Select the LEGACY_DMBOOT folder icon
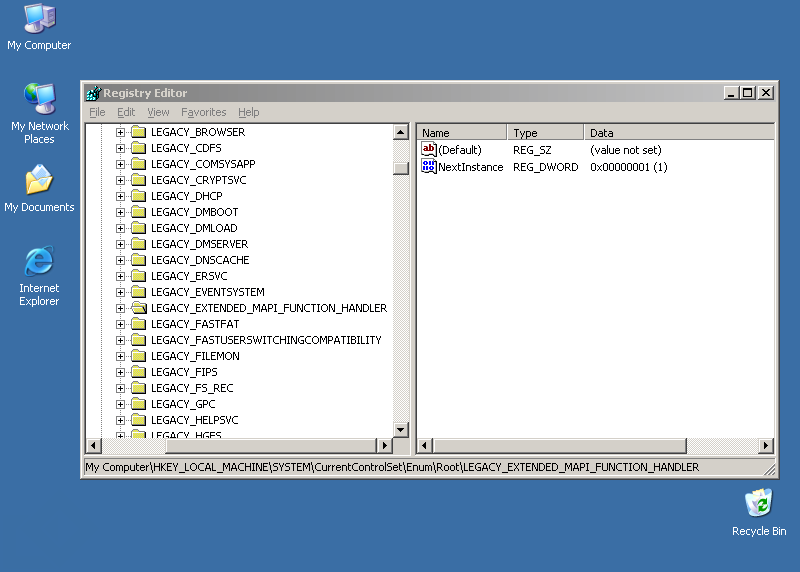800x572 pixels. [139, 212]
